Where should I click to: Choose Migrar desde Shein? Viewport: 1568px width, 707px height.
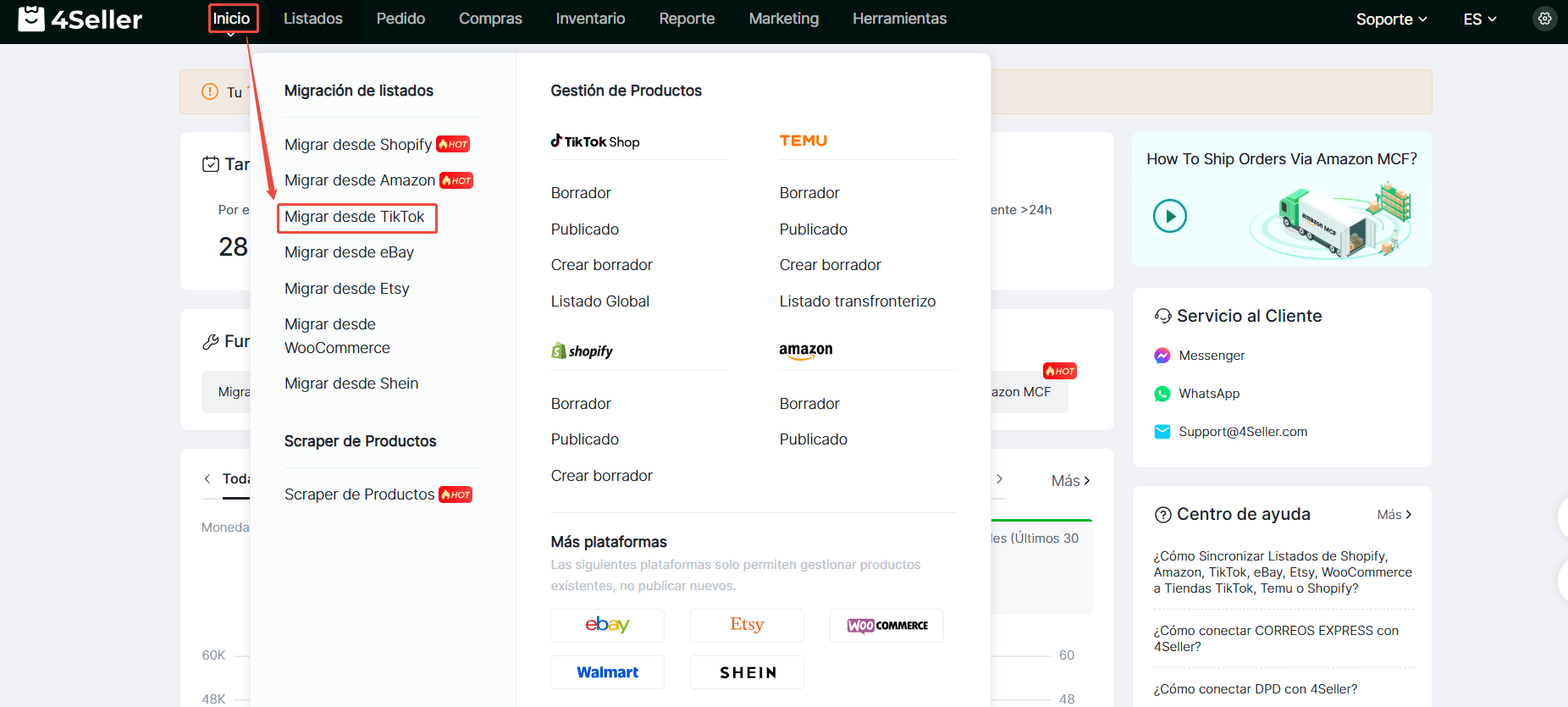pyautogui.click(x=351, y=384)
